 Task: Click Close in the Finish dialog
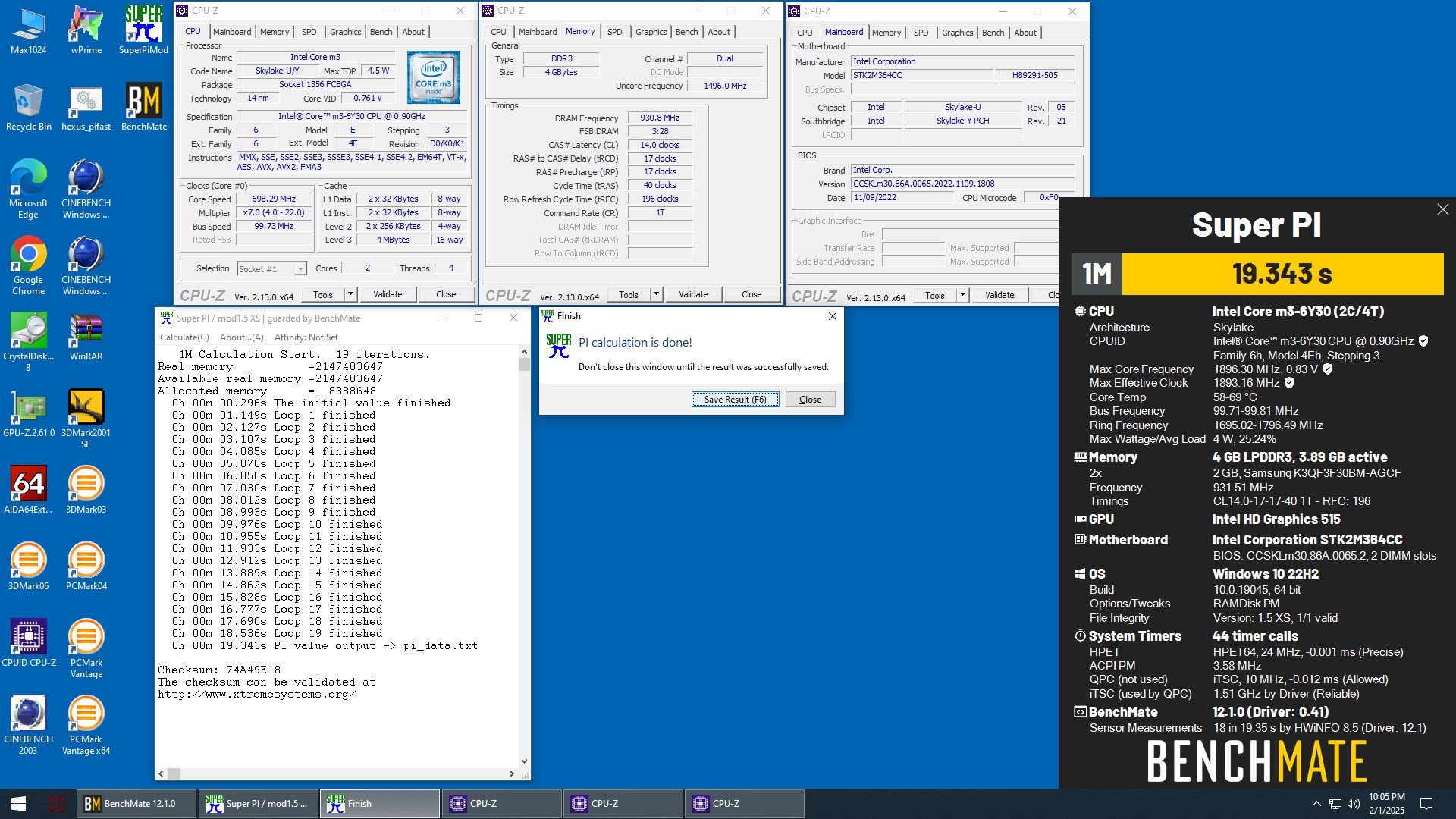coord(810,400)
